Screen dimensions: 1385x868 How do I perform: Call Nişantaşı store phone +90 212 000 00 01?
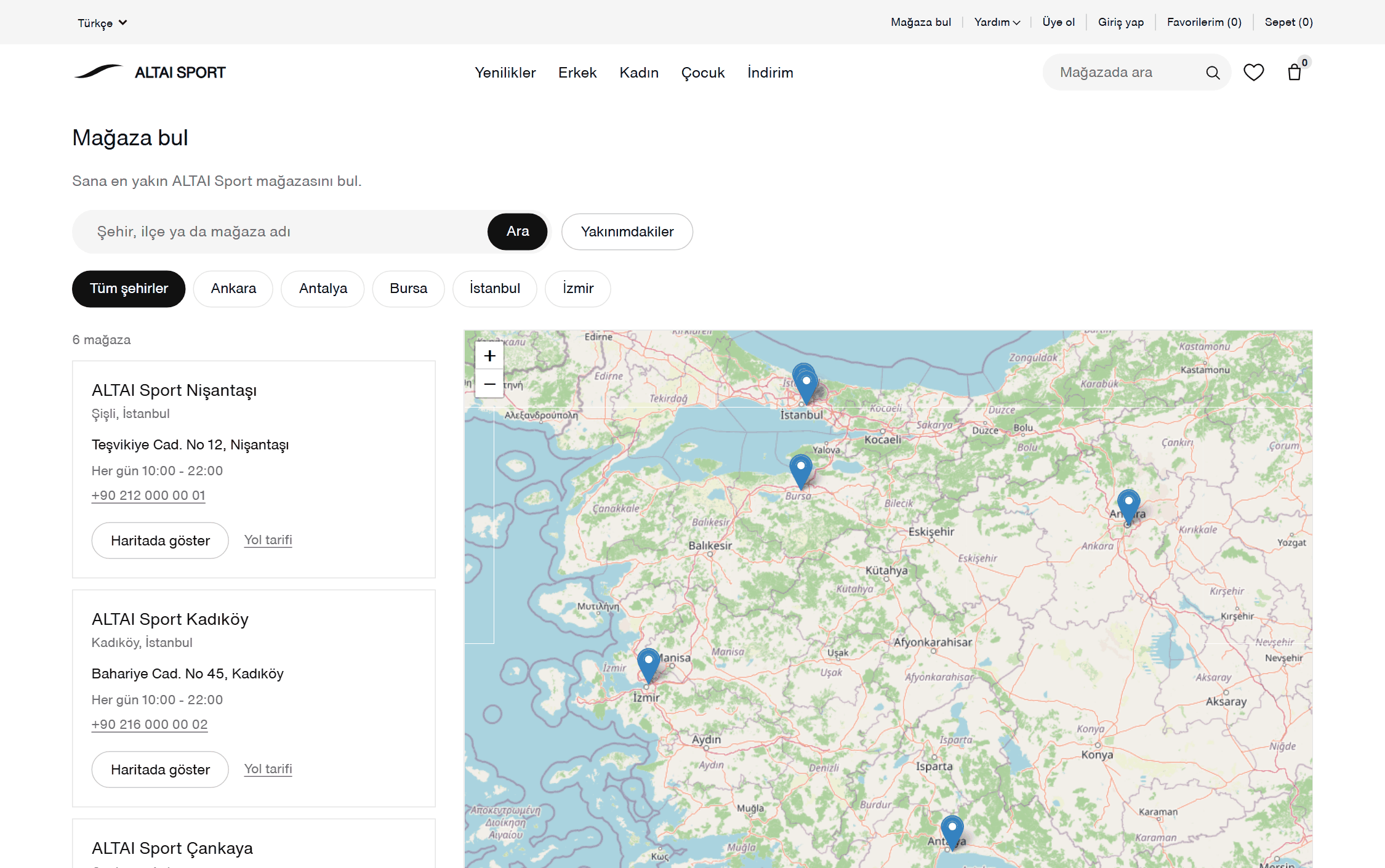click(148, 496)
